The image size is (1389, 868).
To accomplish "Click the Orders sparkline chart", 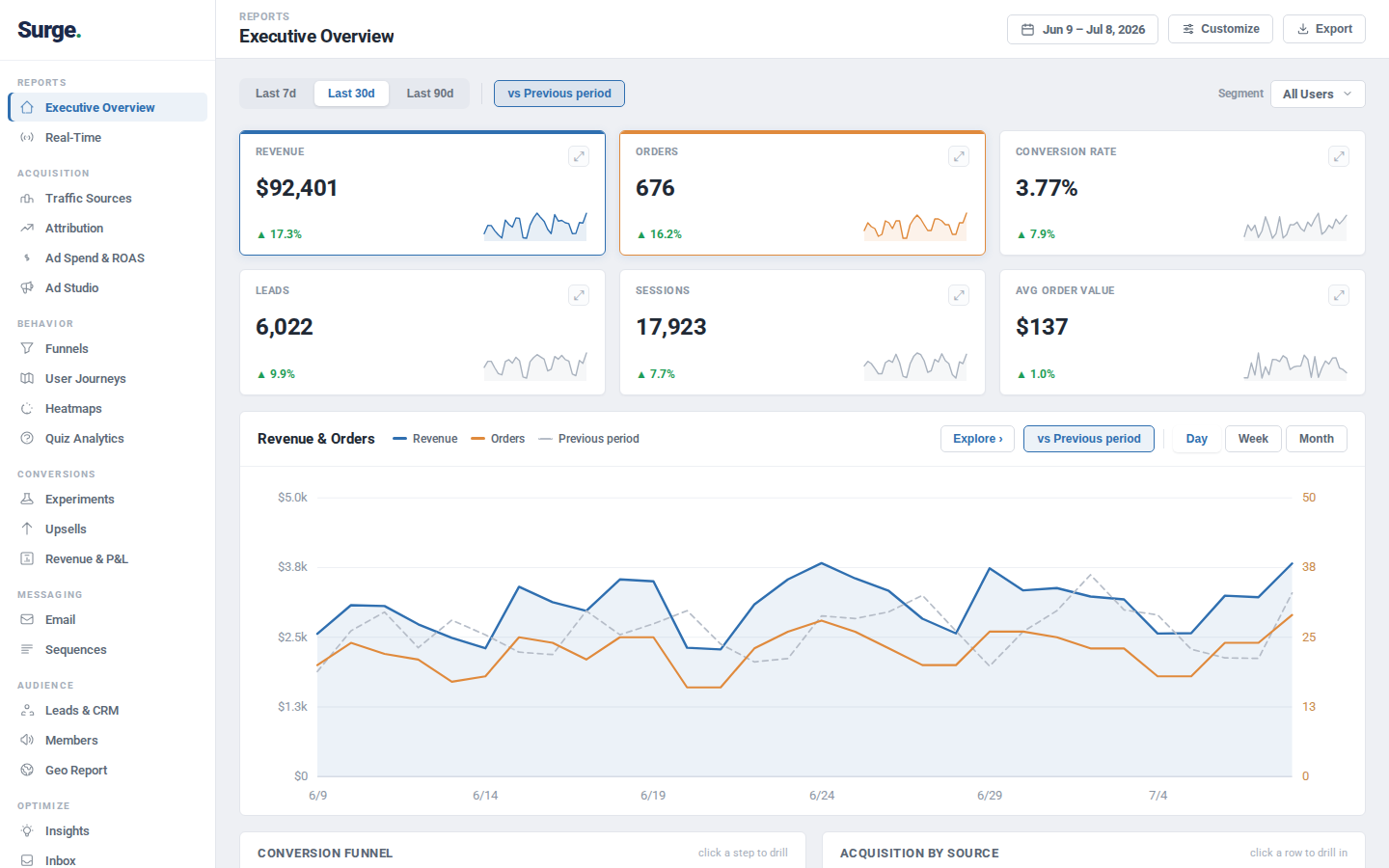I will (915, 226).
